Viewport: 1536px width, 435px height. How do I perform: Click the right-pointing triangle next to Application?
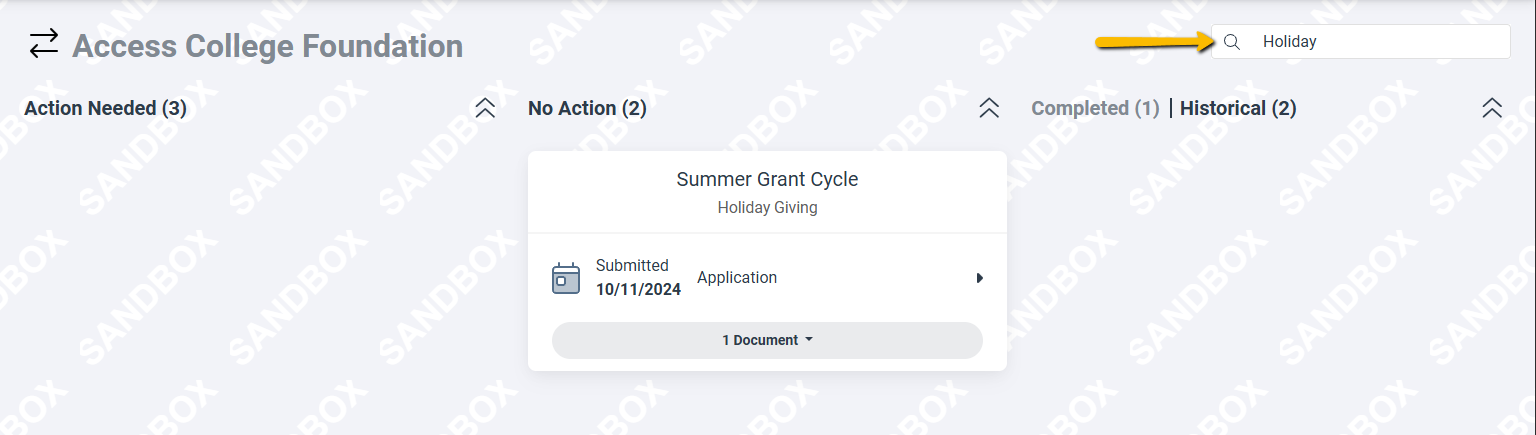point(980,278)
